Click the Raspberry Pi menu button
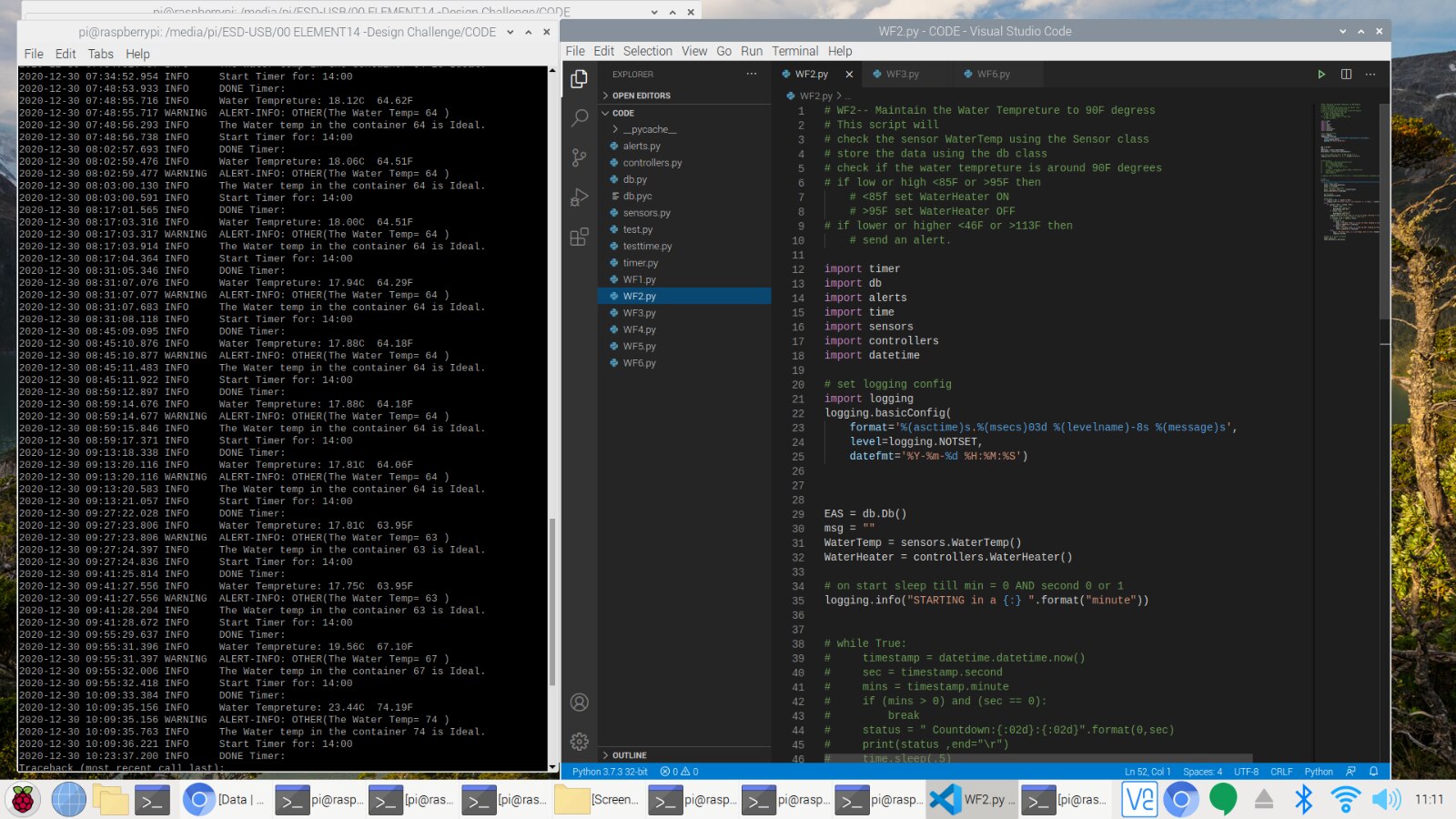The image size is (1456, 819). (x=24, y=800)
